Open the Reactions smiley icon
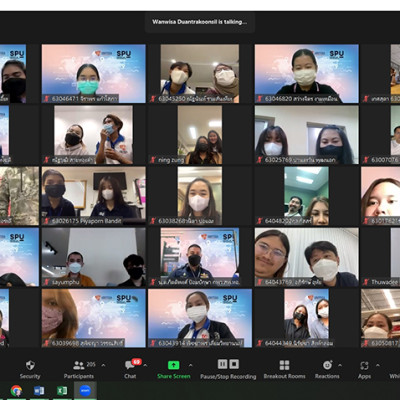Image resolution: width=400 pixels, height=400 pixels. coord(327,365)
